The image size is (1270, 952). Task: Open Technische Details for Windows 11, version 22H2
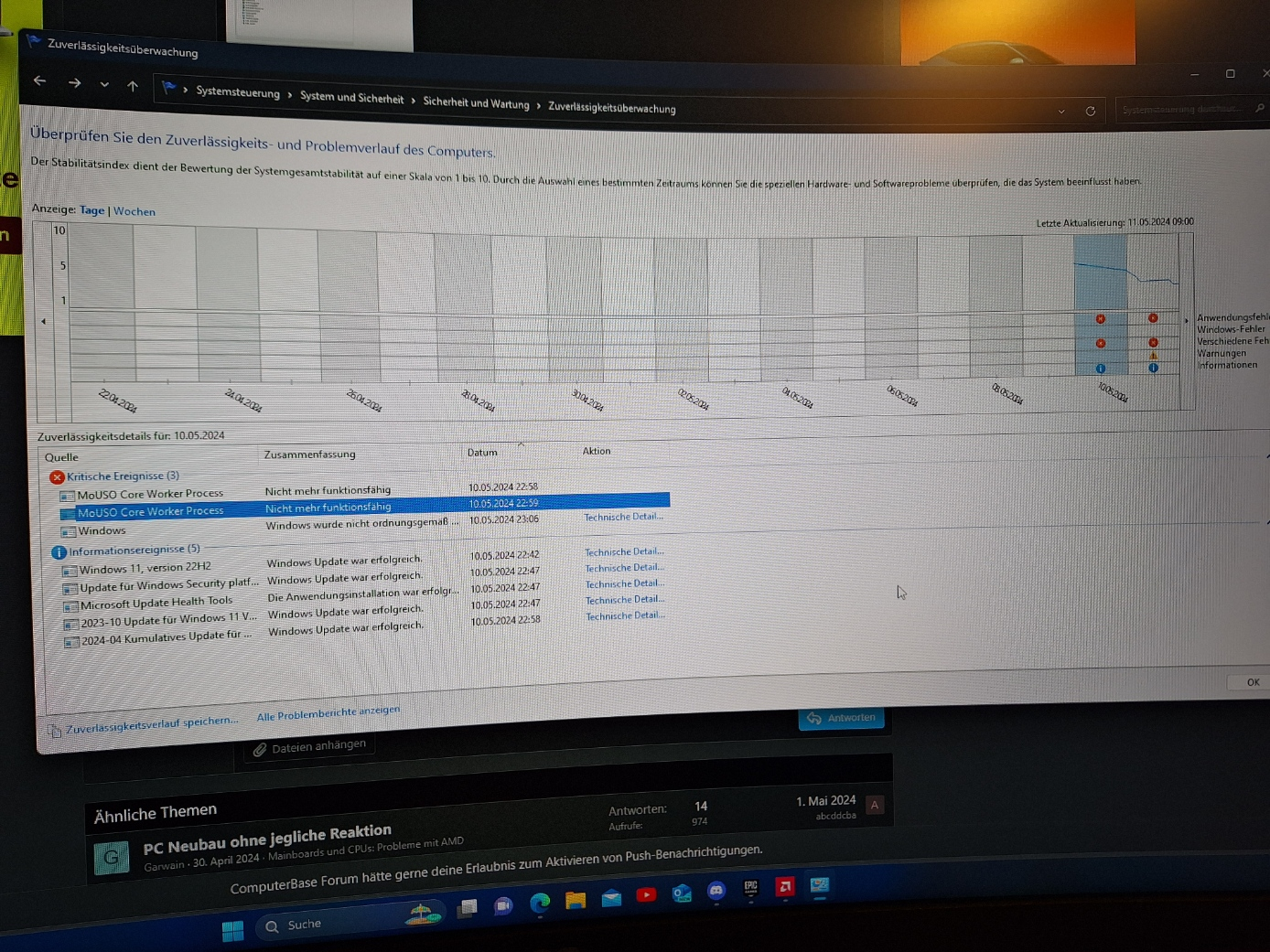pos(624,551)
